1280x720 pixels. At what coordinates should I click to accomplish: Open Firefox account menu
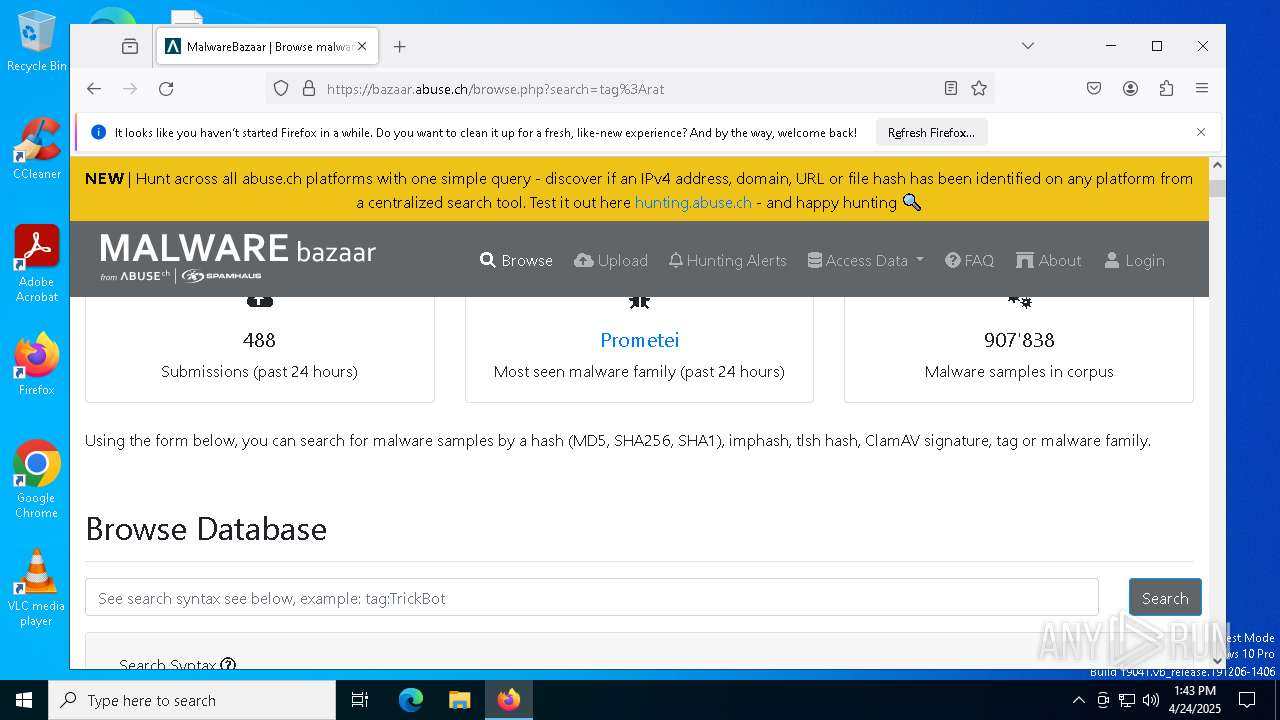point(1130,88)
